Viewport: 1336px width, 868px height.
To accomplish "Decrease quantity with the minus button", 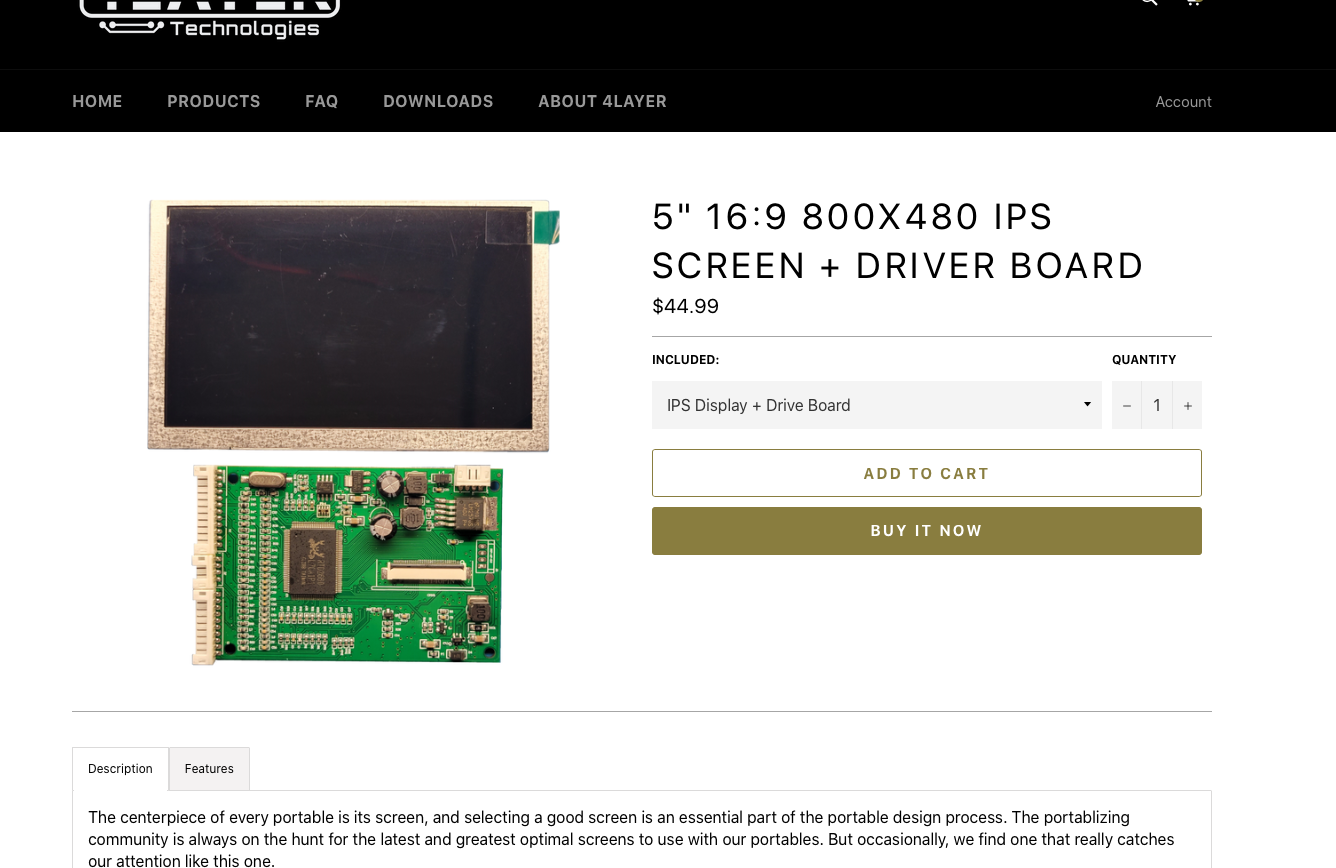I will point(1127,405).
